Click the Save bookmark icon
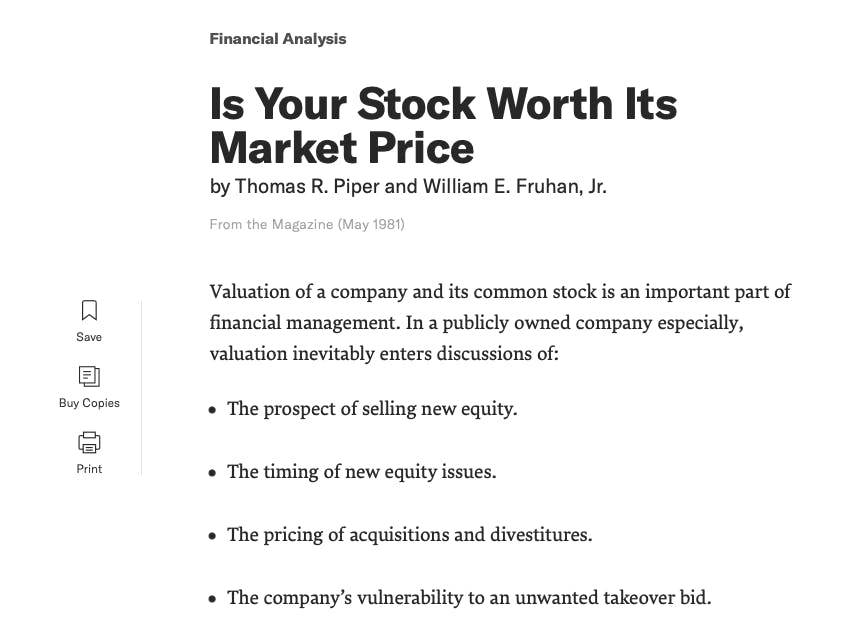This screenshot has height=641, width=856. 89,310
